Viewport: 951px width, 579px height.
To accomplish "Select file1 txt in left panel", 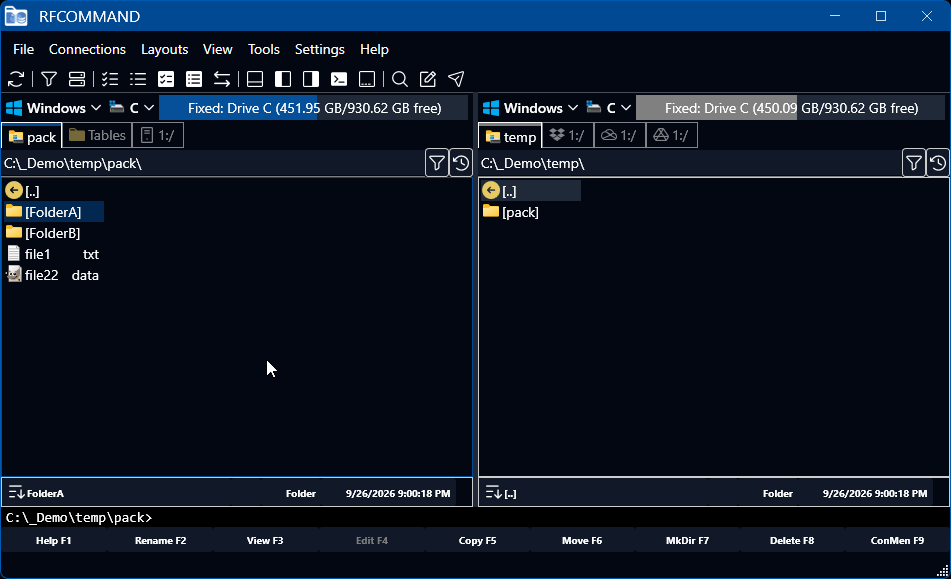I will click(53, 254).
